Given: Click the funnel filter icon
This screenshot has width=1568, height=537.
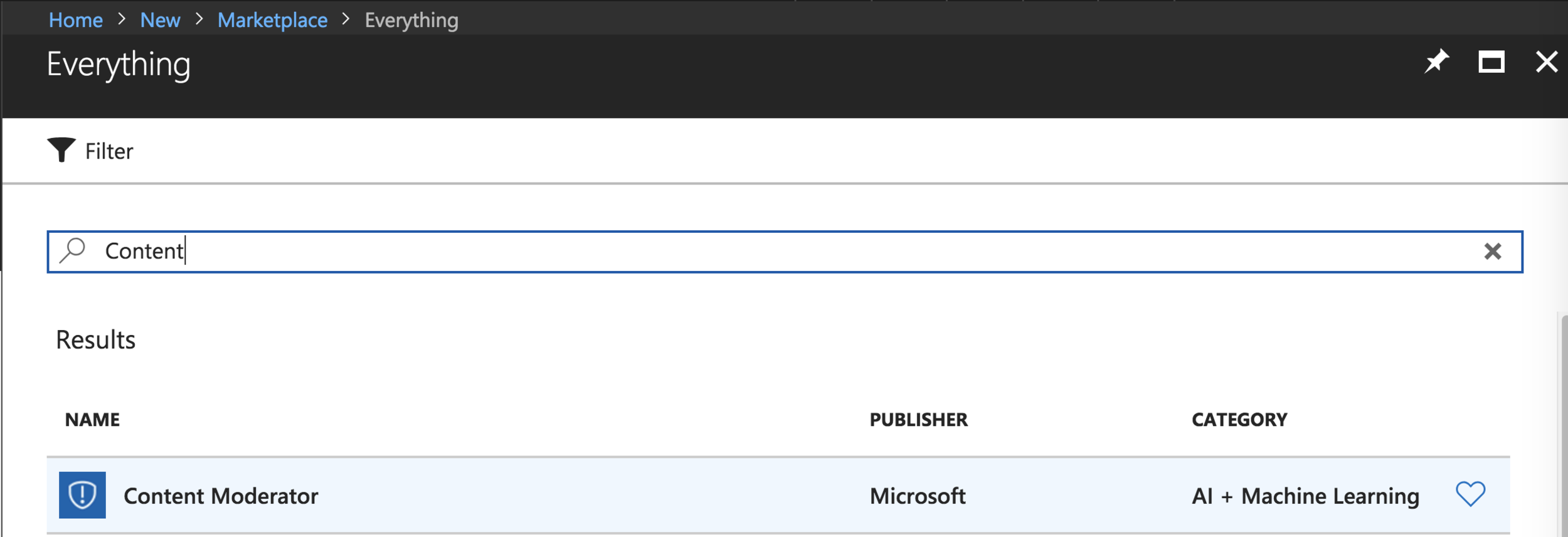Looking at the screenshot, I should pos(61,150).
